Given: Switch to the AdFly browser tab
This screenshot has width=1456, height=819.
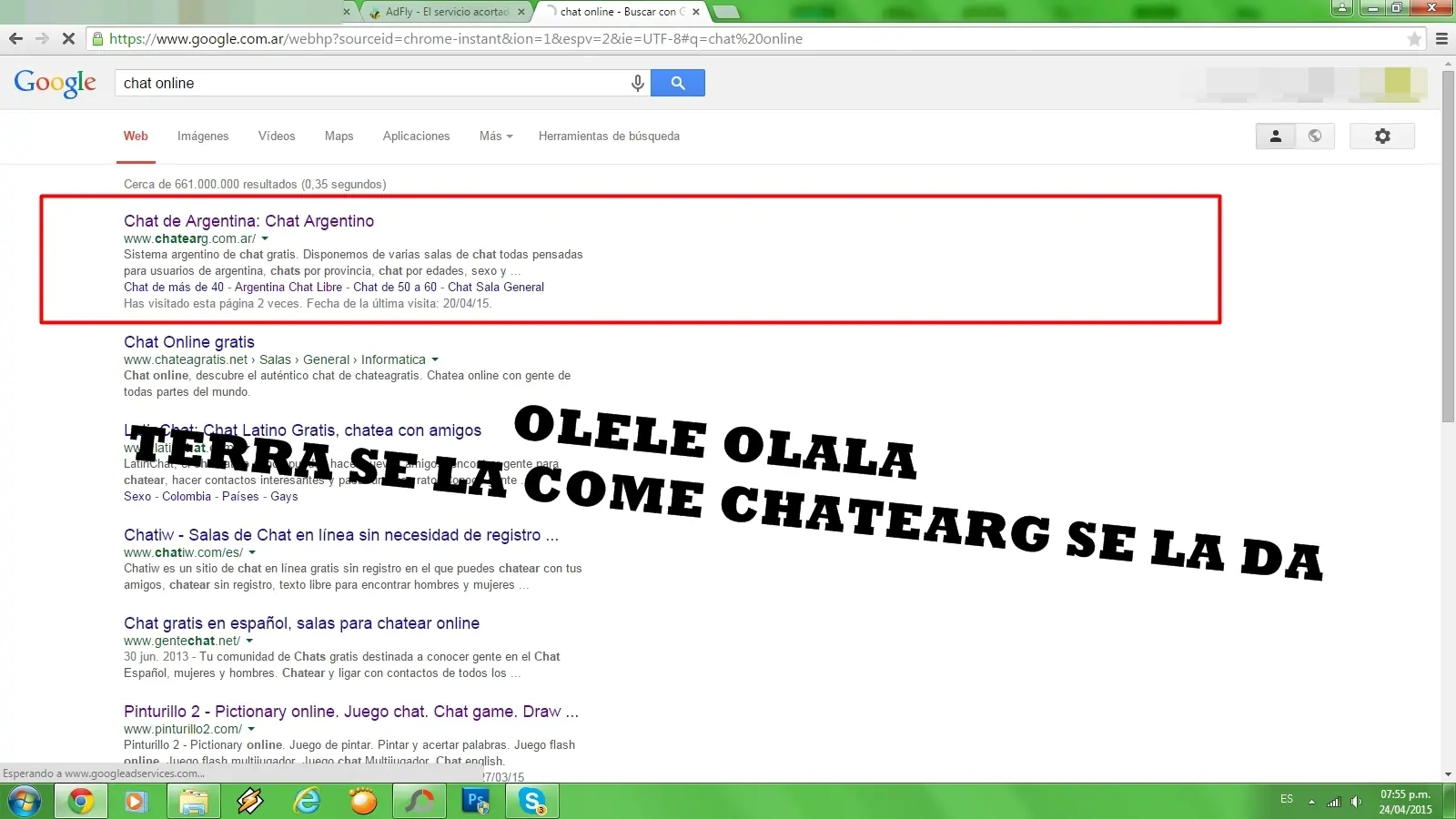Looking at the screenshot, I should [446, 12].
